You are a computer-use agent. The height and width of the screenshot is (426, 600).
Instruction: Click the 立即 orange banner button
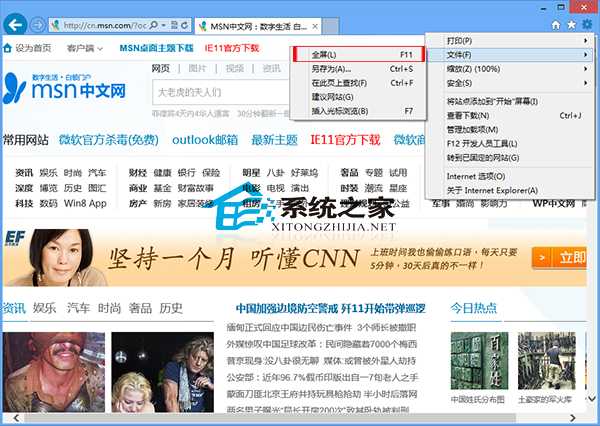(559, 257)
